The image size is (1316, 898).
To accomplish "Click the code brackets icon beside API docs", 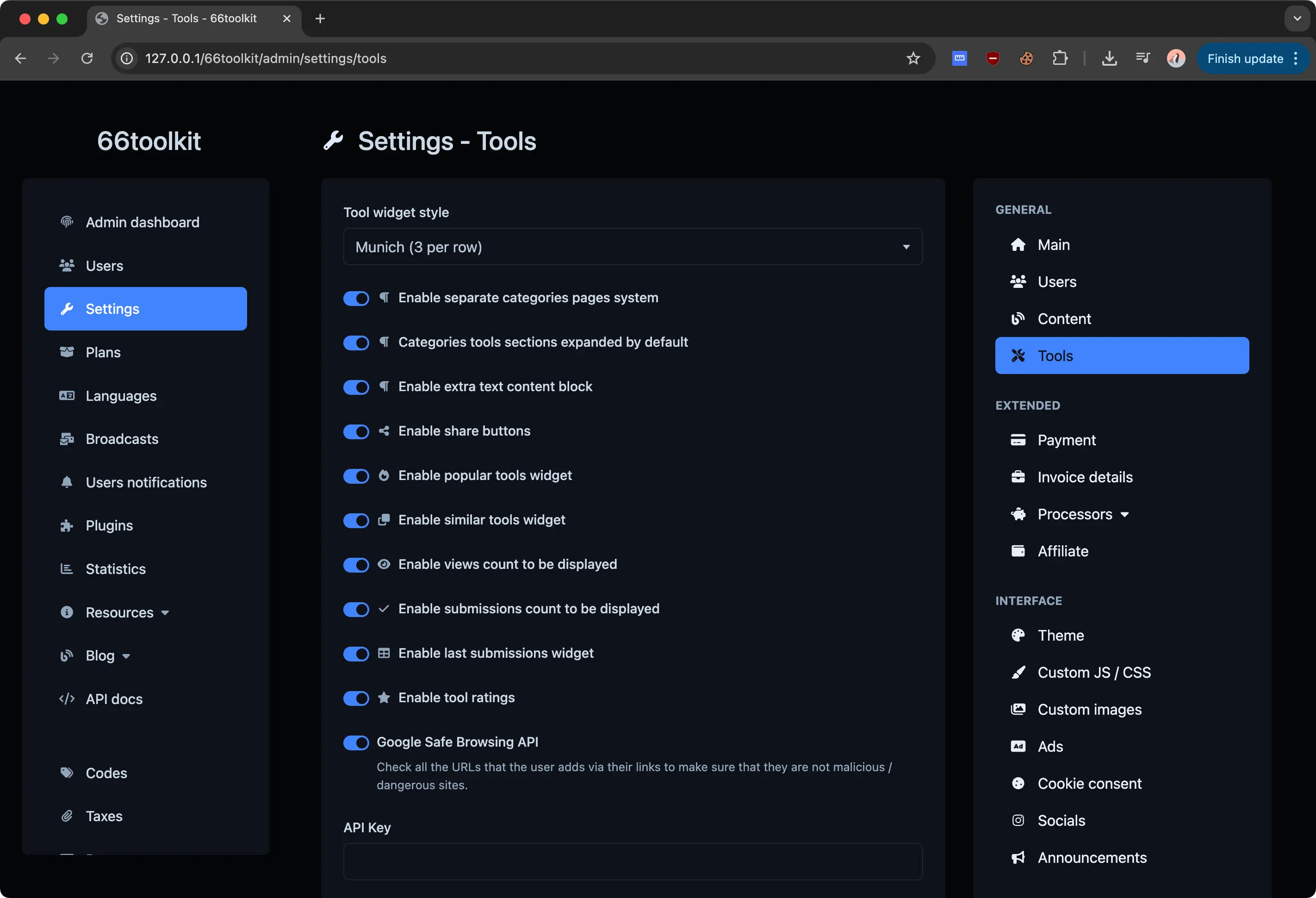I will point(67,699).
